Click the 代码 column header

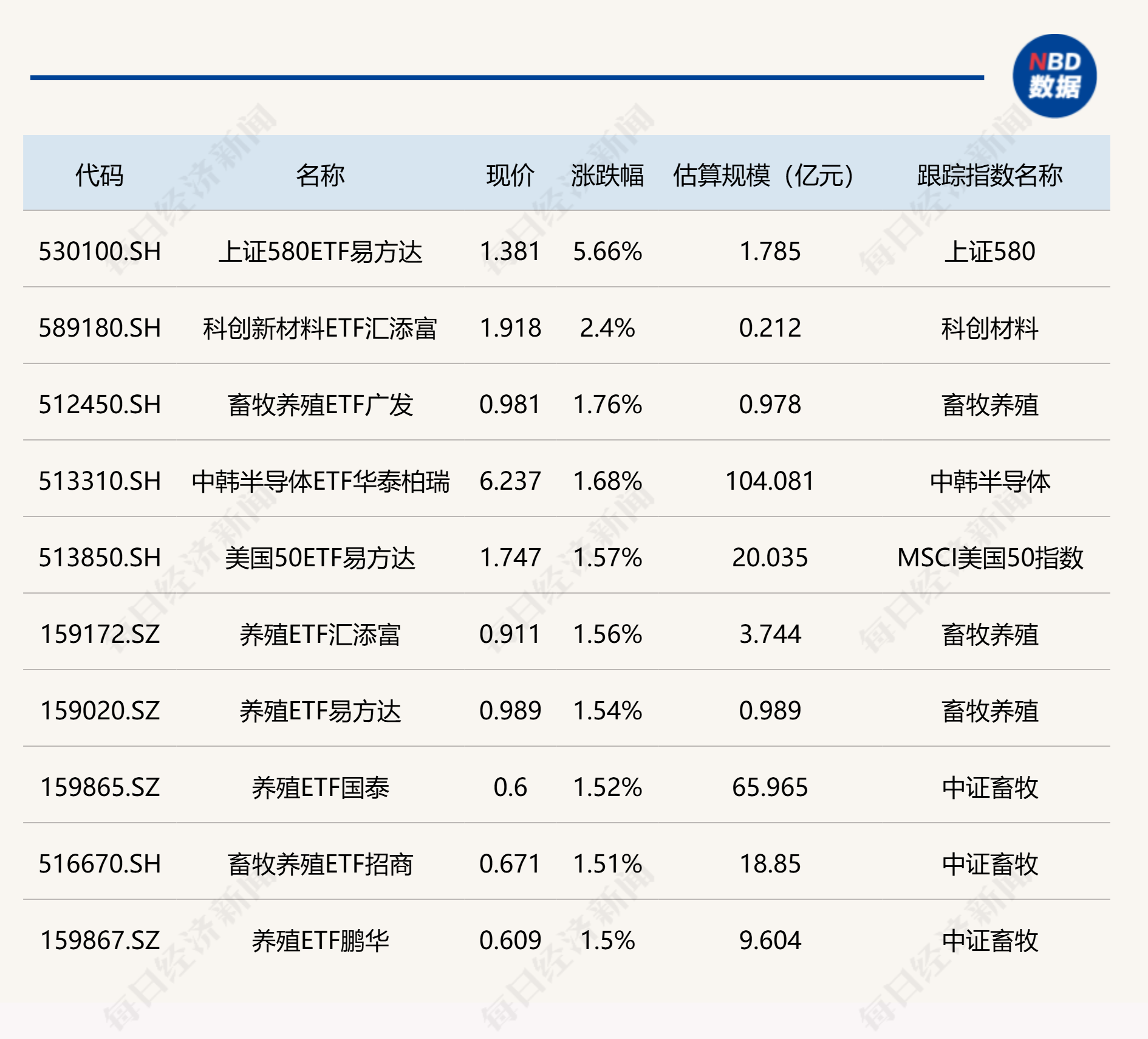click(x=100, y=176)
